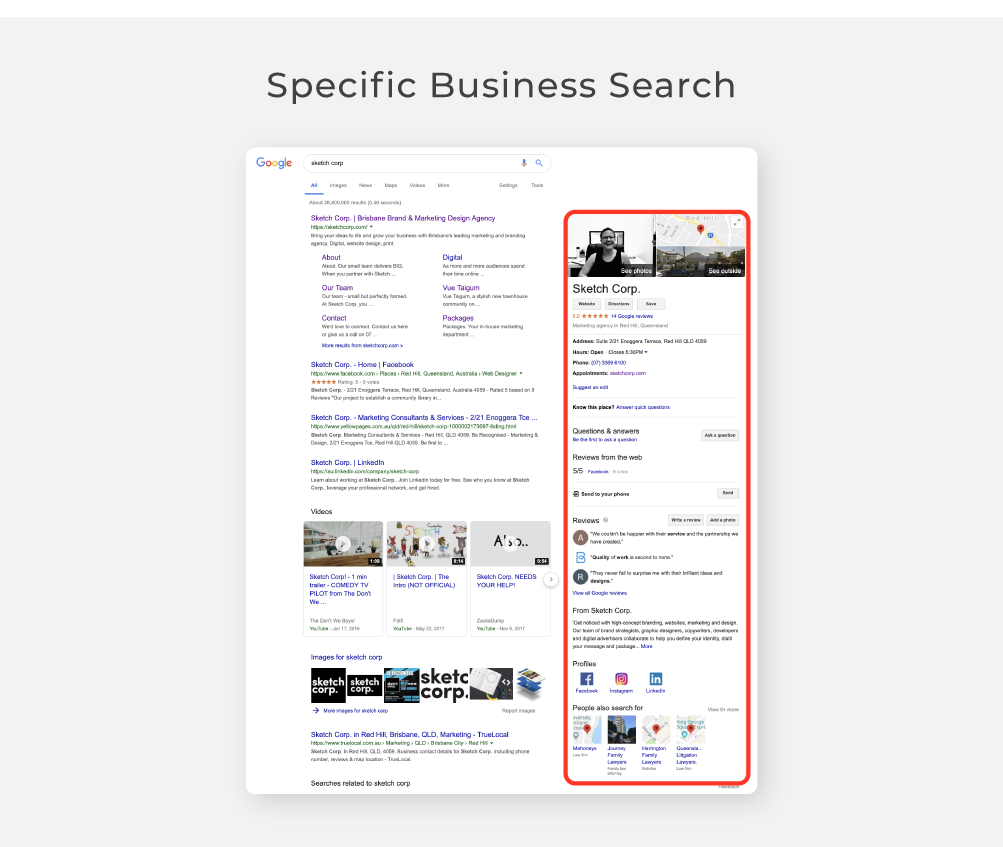Play the 'Sketch Corp! - 1 min trailer' video
Viewport: 1003px width, 847px height.
pos(343,544)
